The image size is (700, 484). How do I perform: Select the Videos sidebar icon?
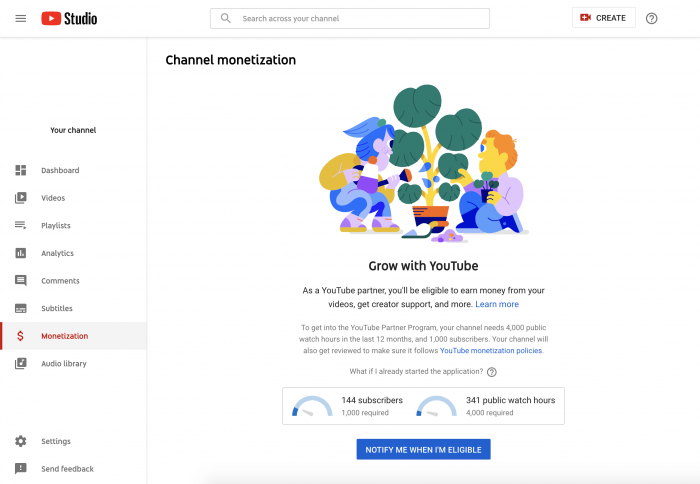[x=21, y=198]
